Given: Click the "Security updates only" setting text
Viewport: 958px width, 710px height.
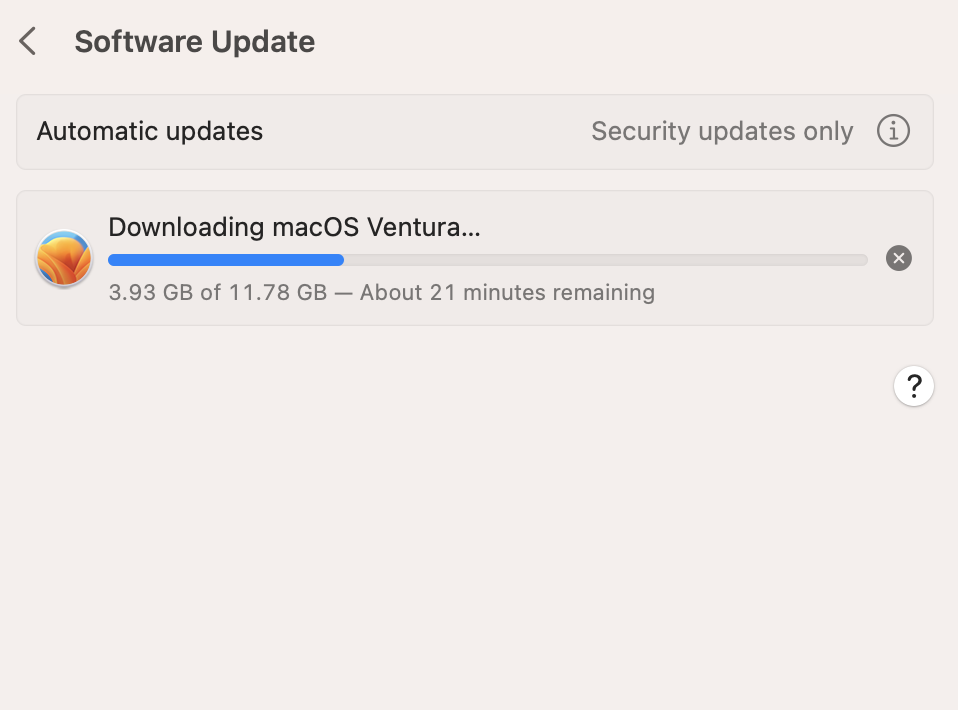Looking at the screenshot, I should [722, 131].
